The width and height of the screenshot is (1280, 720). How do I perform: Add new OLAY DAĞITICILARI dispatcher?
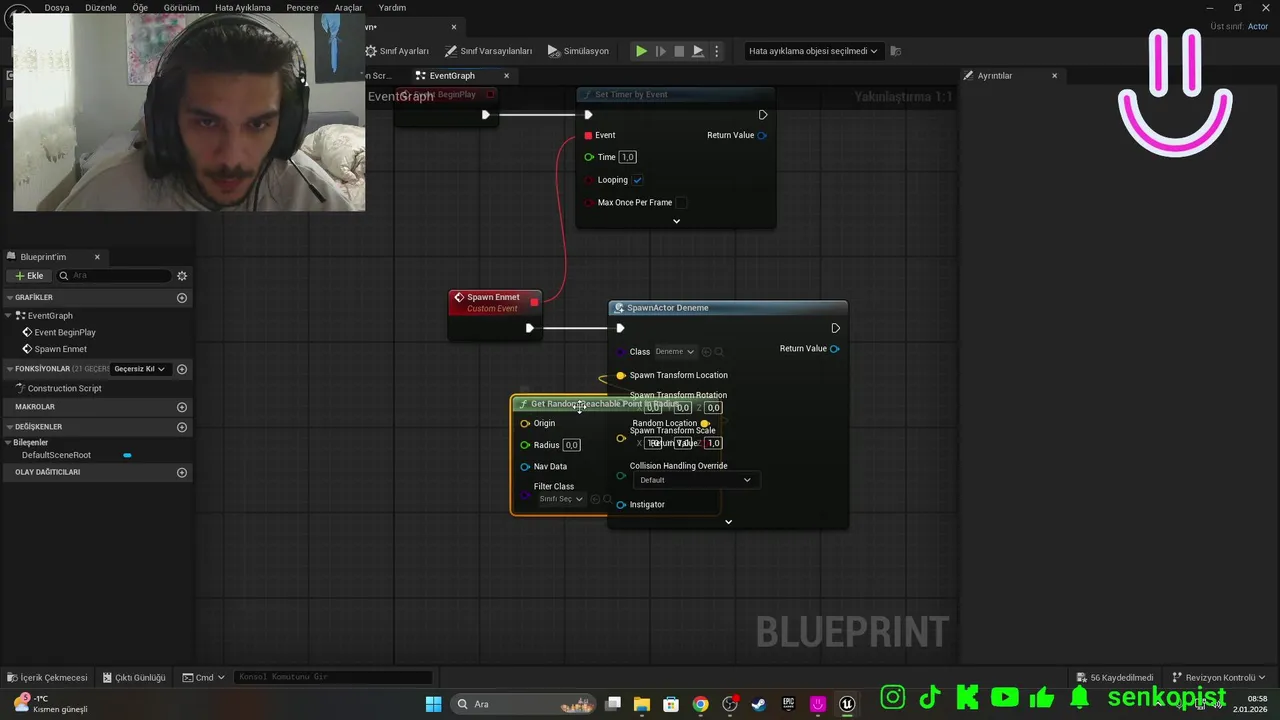(x=182, y=472)
